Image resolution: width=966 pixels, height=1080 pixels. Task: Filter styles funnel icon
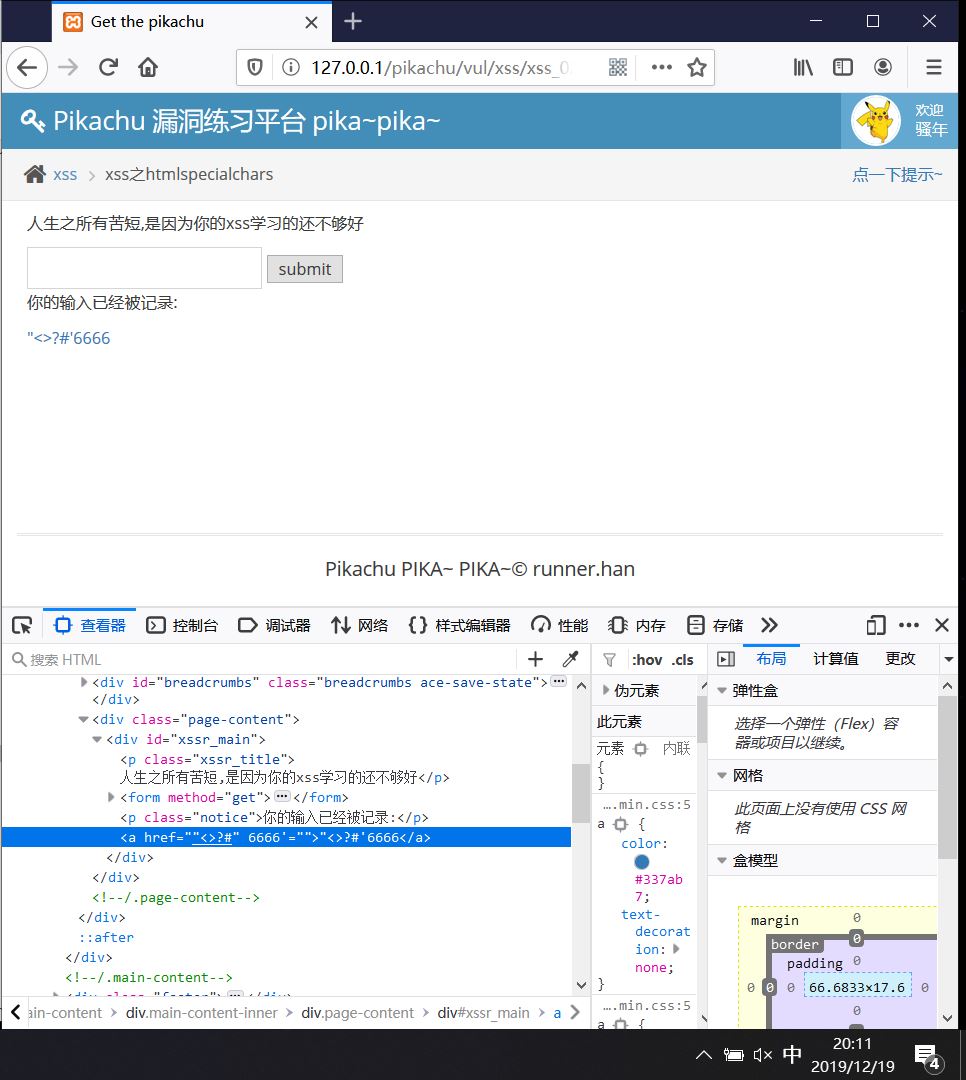coord(609,660)
